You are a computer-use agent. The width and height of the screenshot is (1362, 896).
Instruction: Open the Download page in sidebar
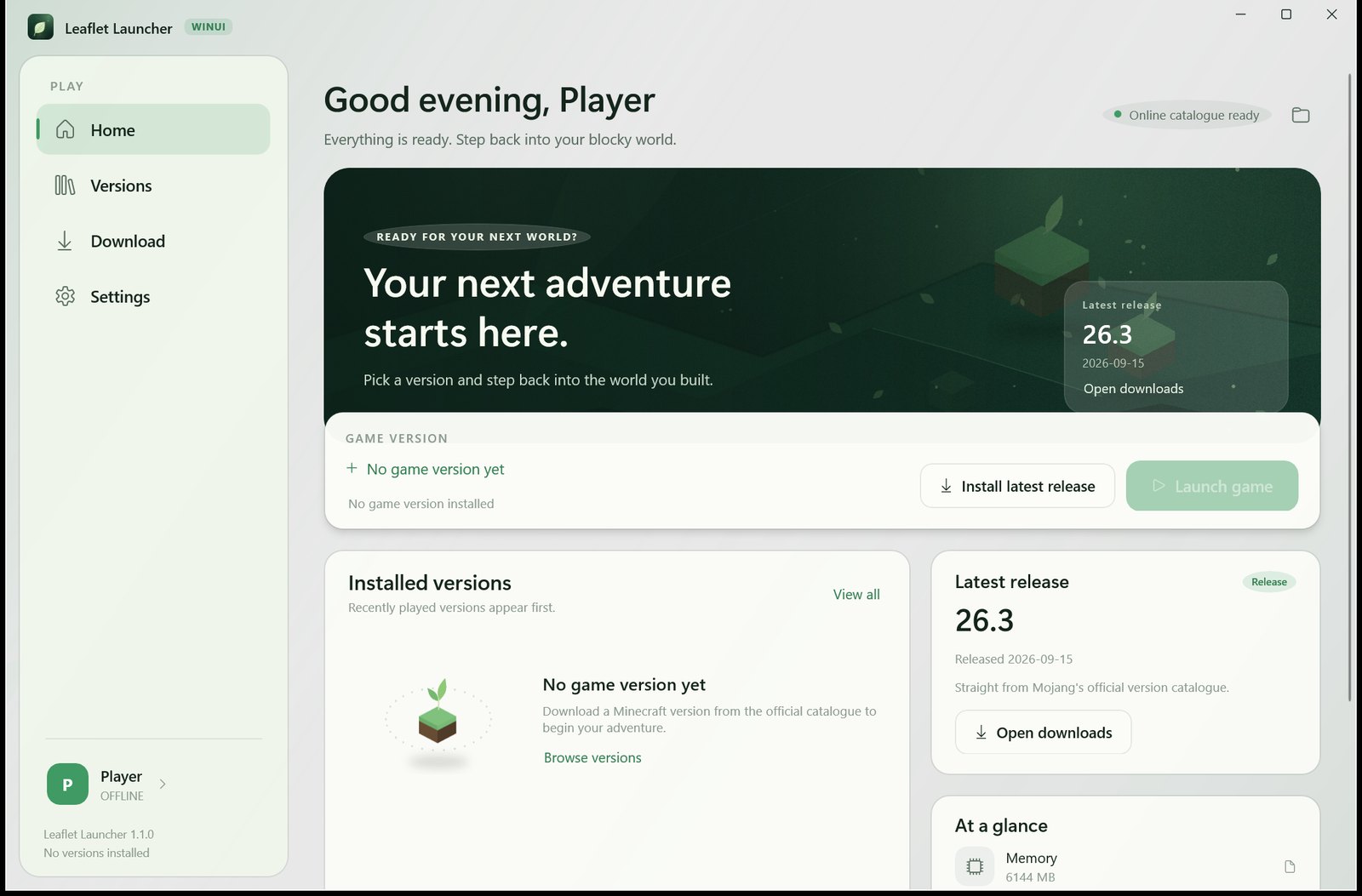click(x=153, y=241)
